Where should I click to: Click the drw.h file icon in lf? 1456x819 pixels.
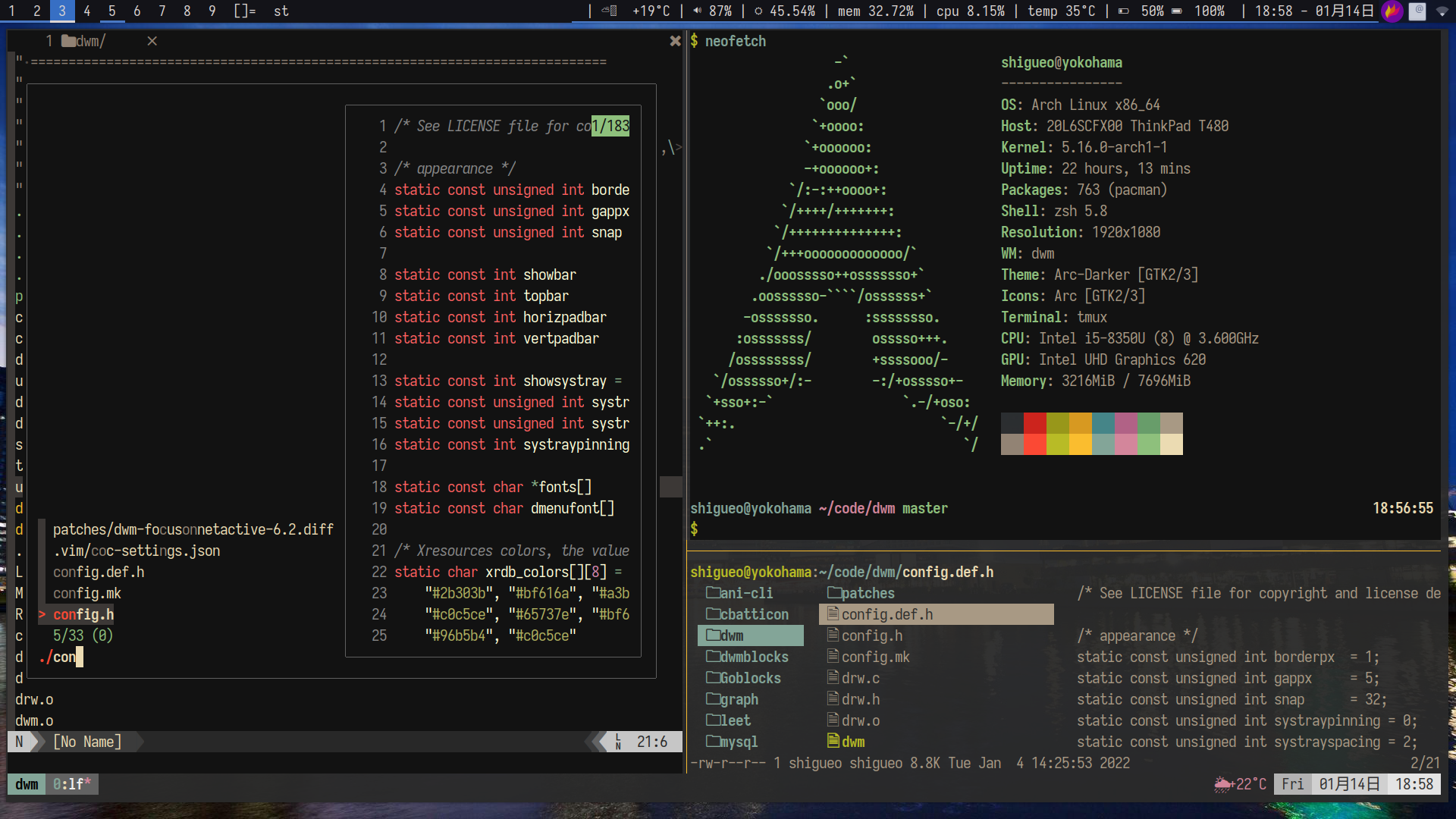tap(833, 699)
